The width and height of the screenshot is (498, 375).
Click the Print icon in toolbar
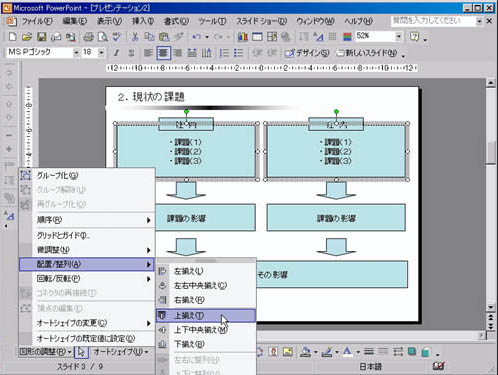coord(88,37)
